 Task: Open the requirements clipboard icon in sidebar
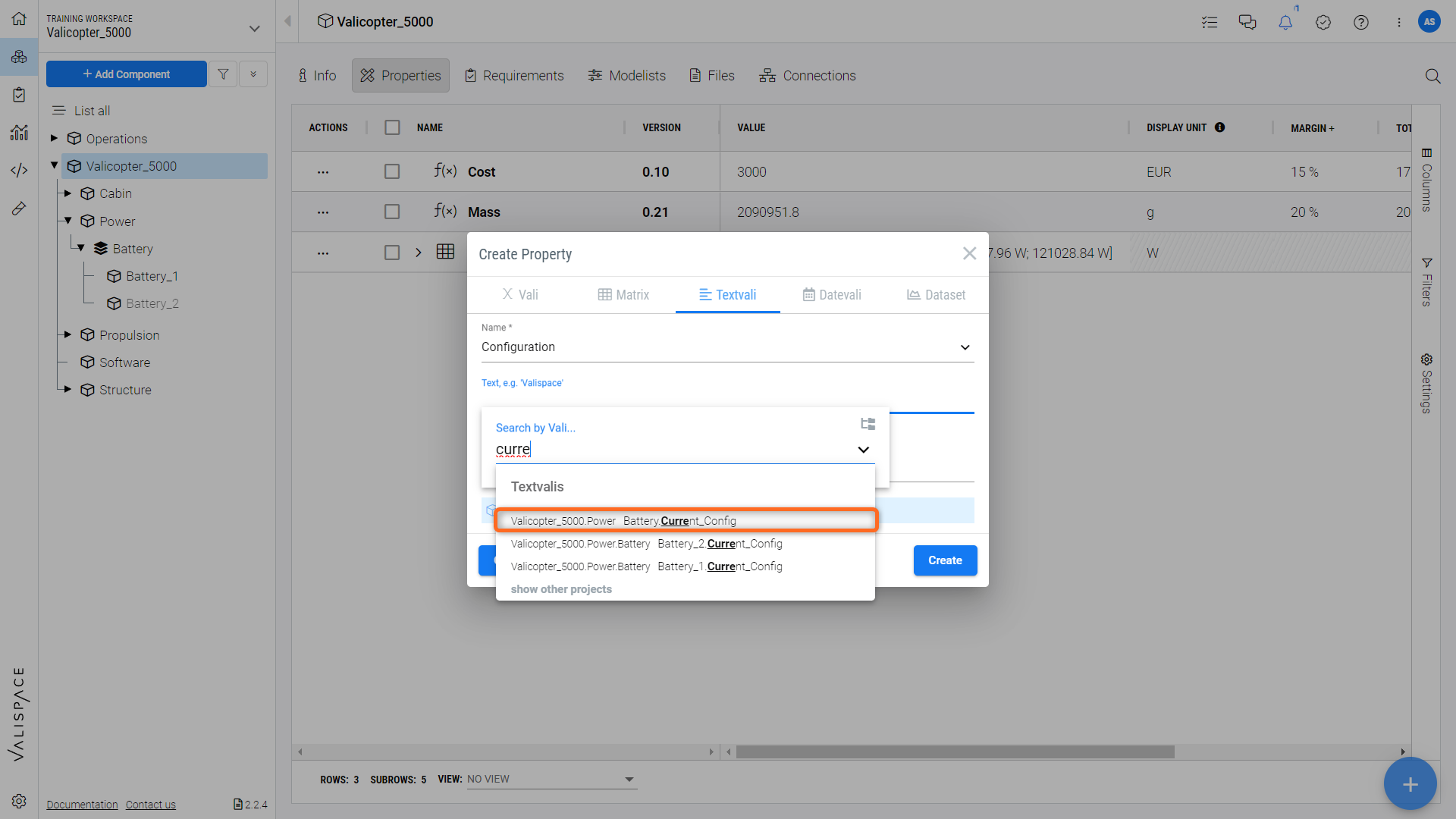[19, 95]
